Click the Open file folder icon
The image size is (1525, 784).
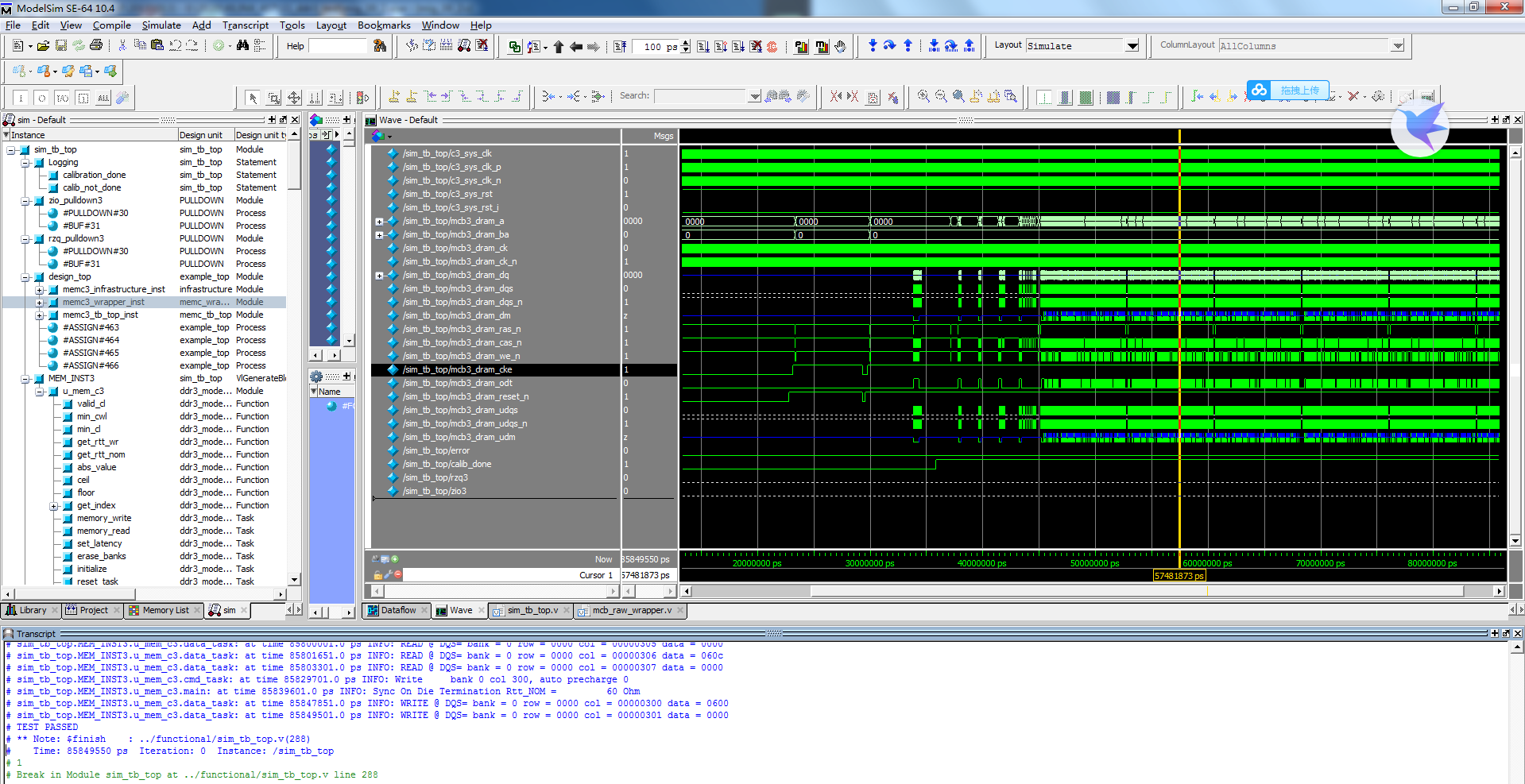pos(43,46)
